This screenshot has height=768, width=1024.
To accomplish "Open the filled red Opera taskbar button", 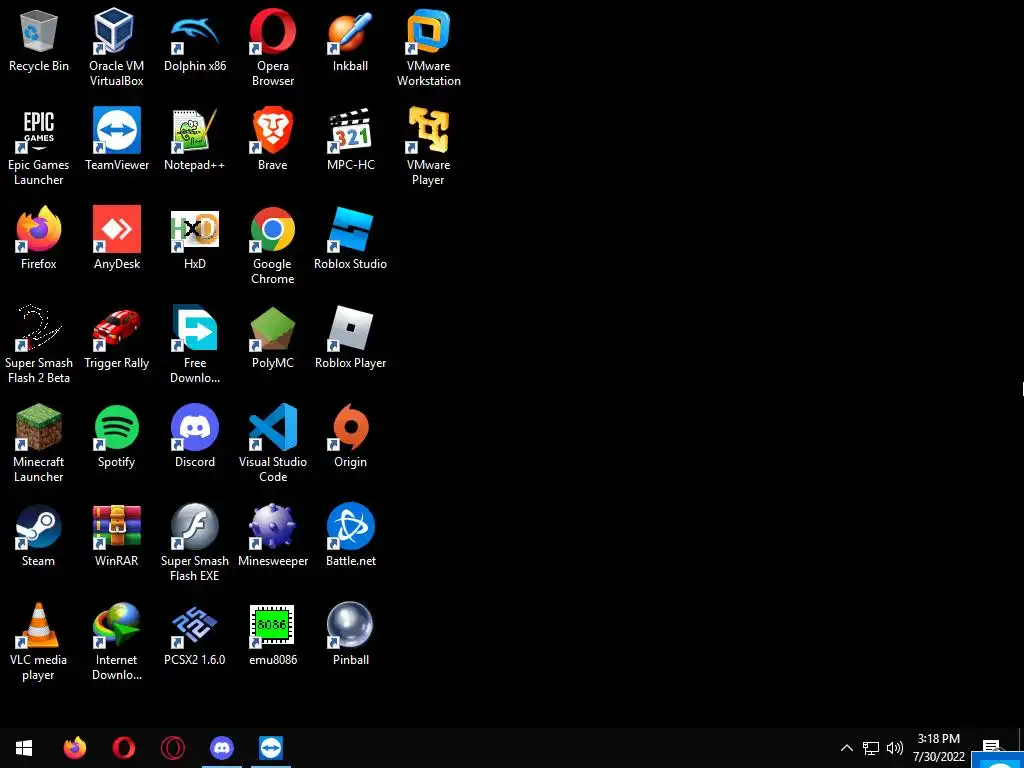I will [x=124, y=748].
